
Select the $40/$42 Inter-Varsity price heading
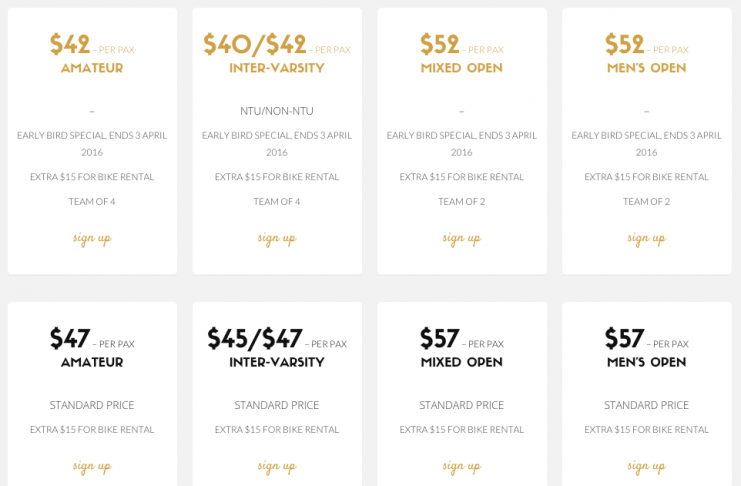coord(255,44)
